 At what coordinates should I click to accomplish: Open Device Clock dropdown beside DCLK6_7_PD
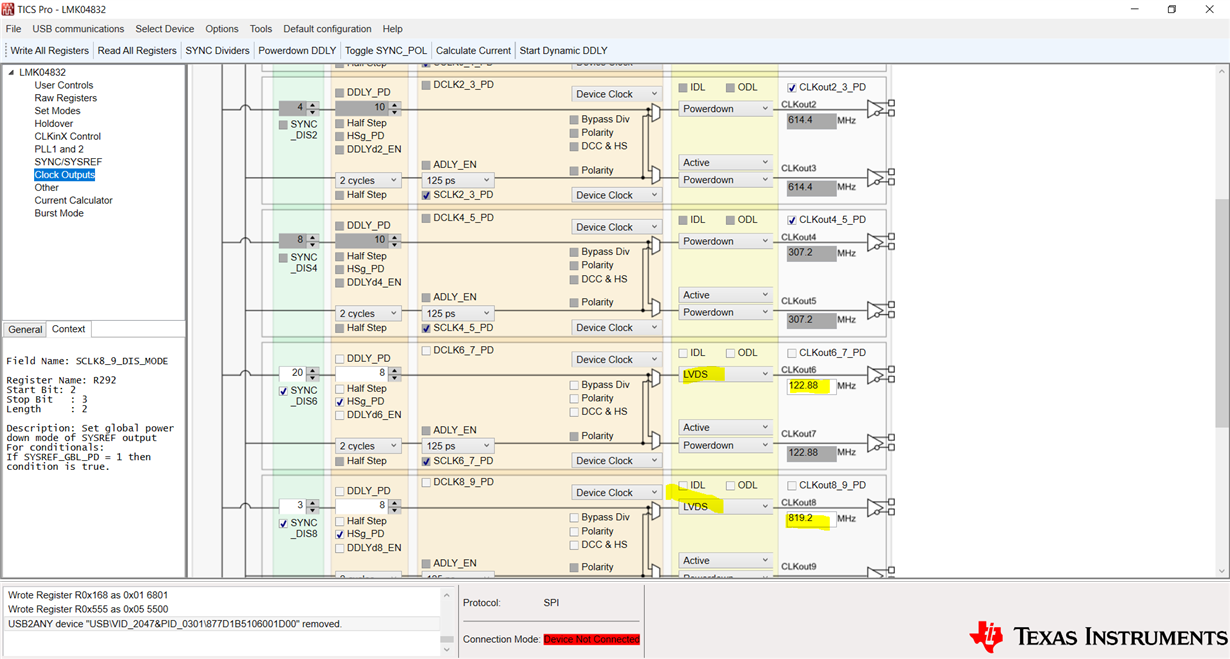(616, 360)
